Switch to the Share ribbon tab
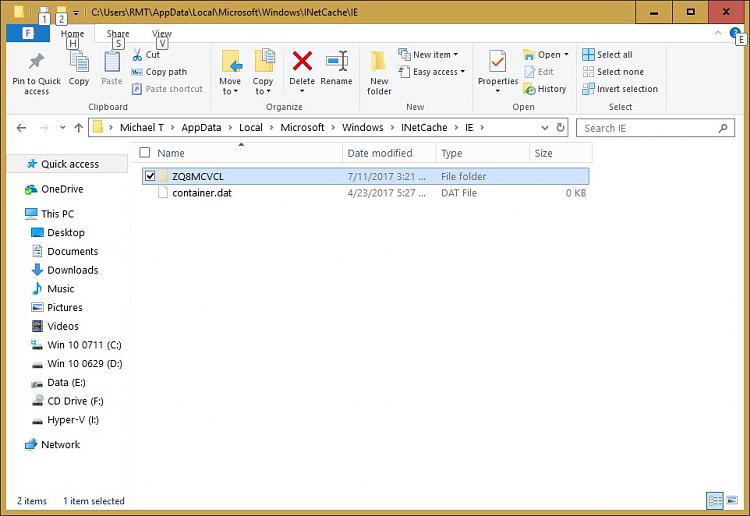The height and width of the screenshot is (516, 750). click(x=118, y=33)
